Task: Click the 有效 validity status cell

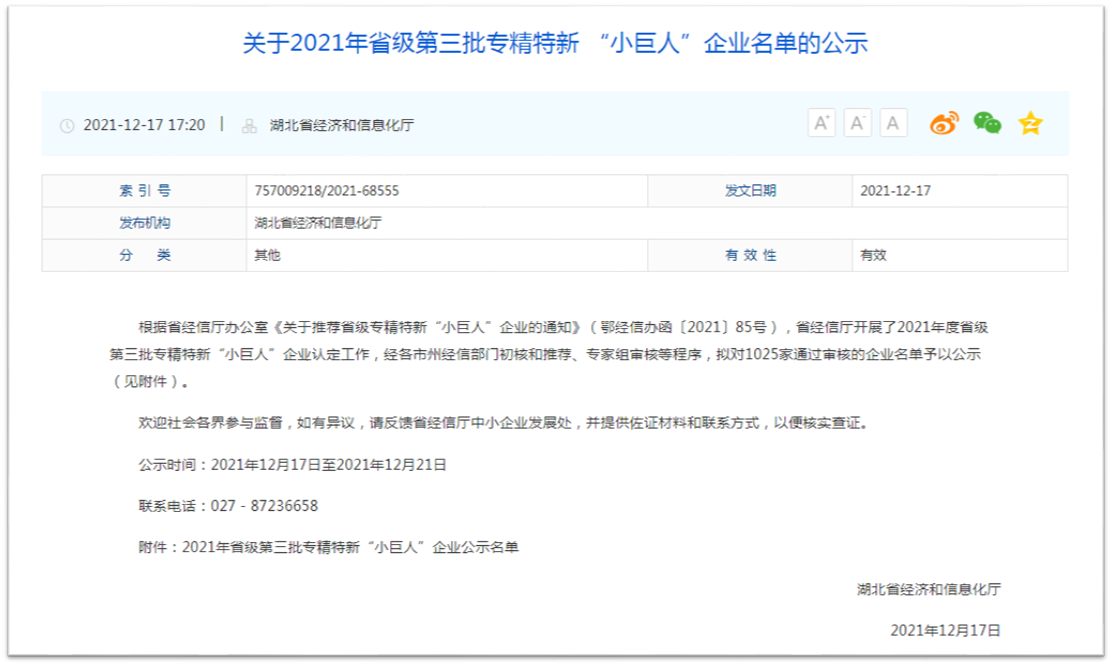Action: [873, 255]
